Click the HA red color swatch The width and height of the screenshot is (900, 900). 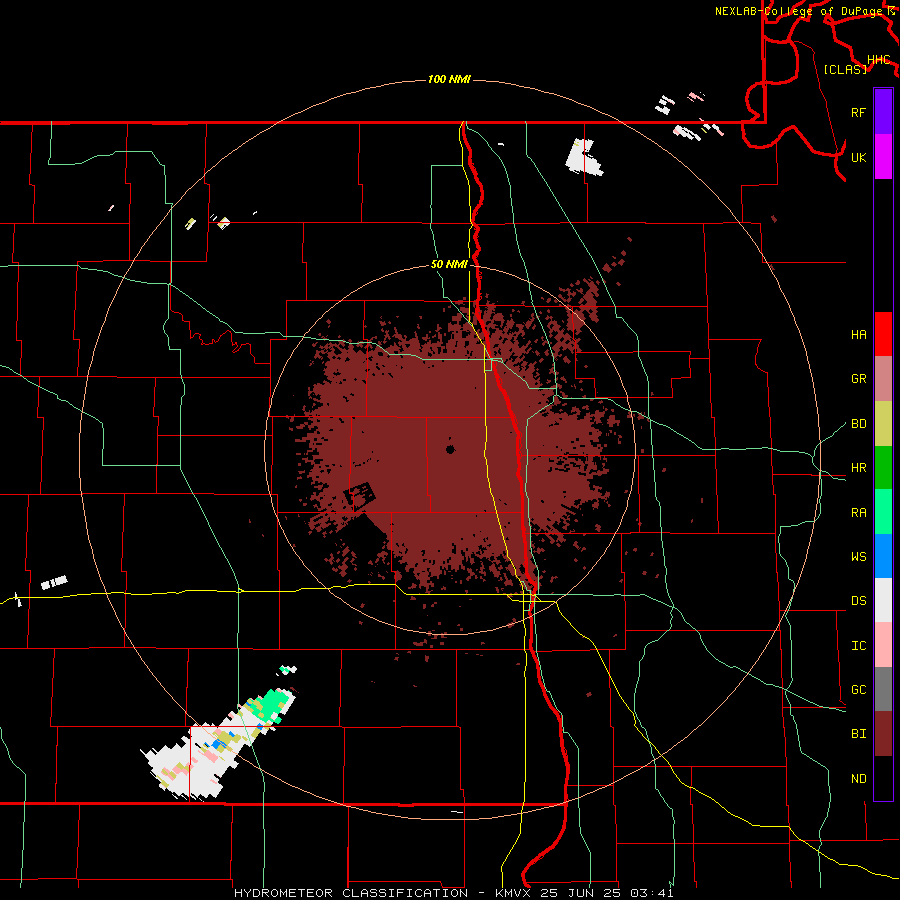[x=883, y=334]
